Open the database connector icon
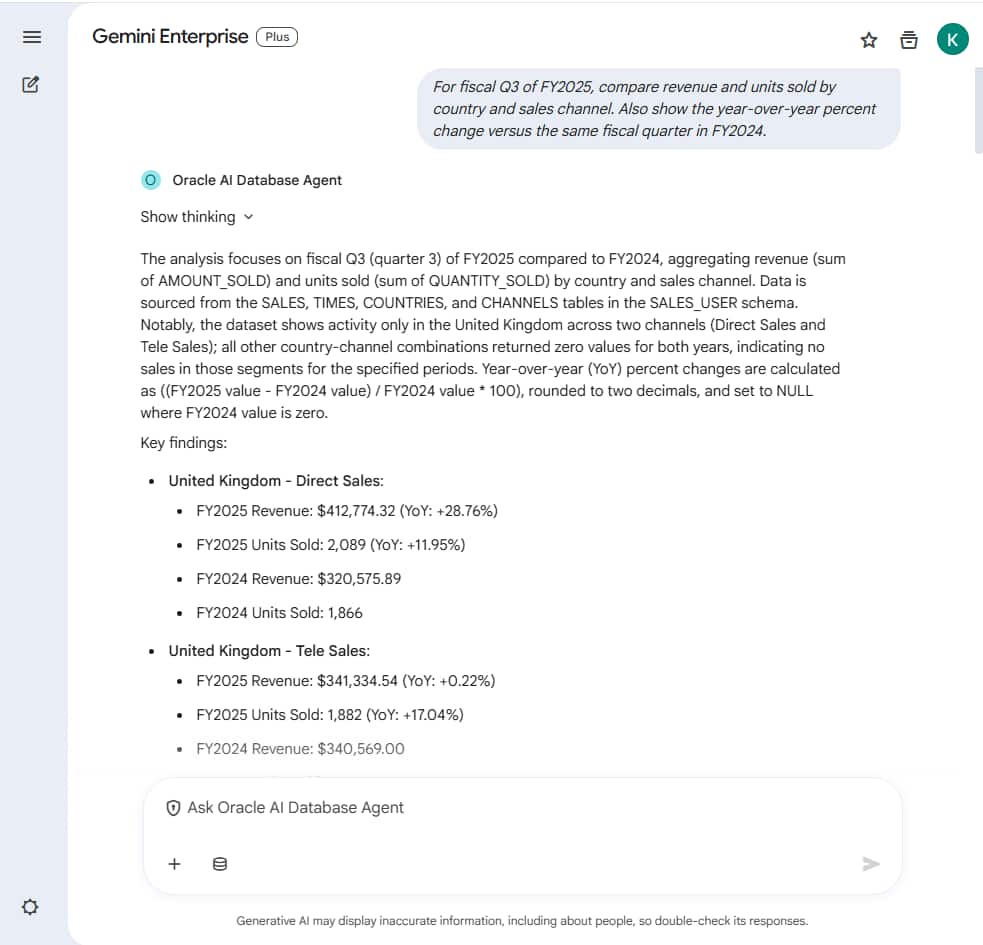This screenshot has height=945, width=983. (220, 864)
